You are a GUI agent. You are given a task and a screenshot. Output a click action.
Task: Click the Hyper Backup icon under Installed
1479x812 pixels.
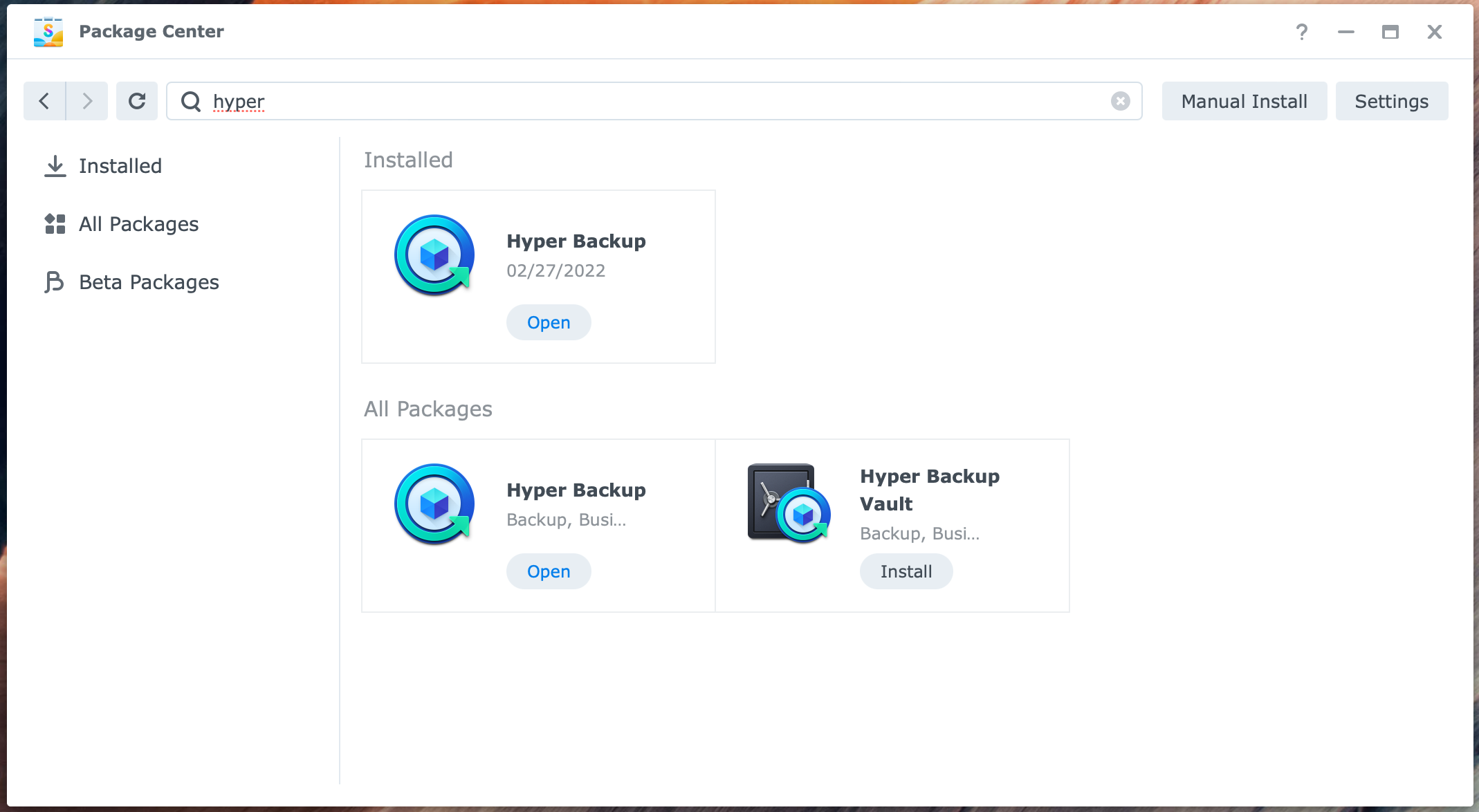(434, 255)
